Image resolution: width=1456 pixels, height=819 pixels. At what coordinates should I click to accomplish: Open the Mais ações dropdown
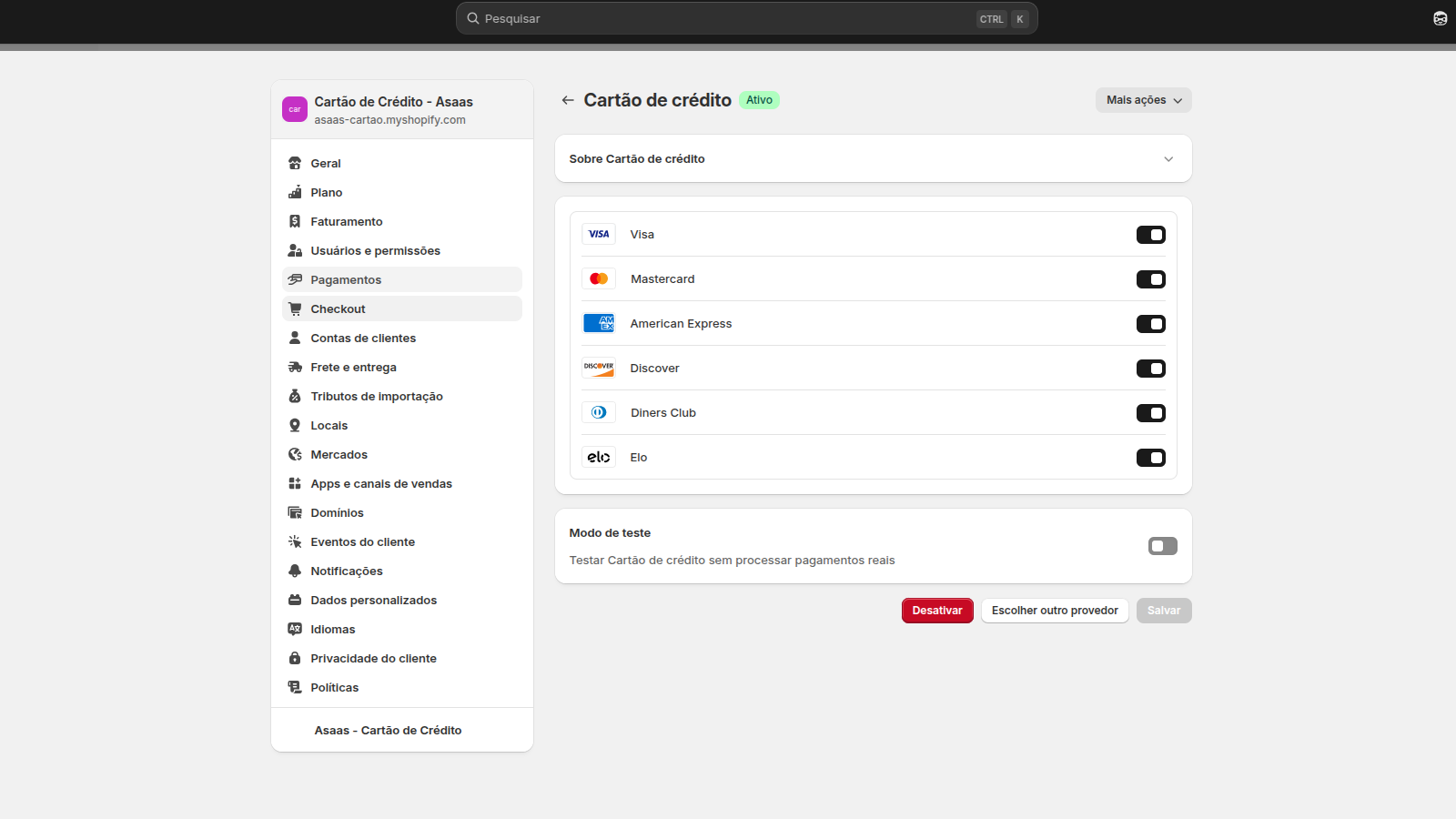pos(1144,100)
